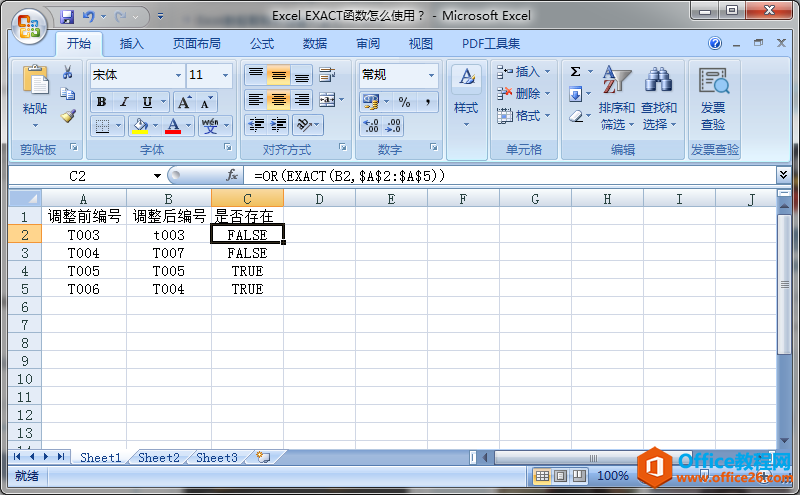The image size is (800, 495).
Task: Select cell C4 containing TRUE
Action: pos(247,271)
